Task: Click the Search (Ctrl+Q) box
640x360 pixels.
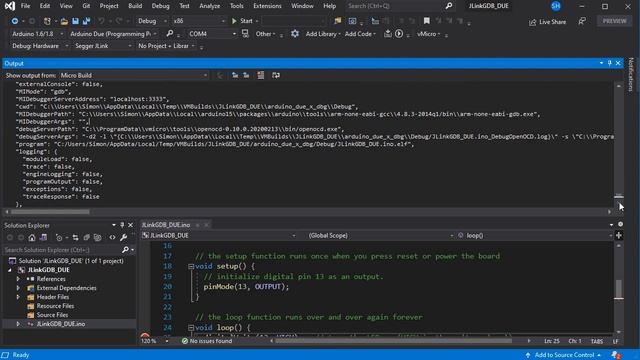Action: [x=400, y=6]
